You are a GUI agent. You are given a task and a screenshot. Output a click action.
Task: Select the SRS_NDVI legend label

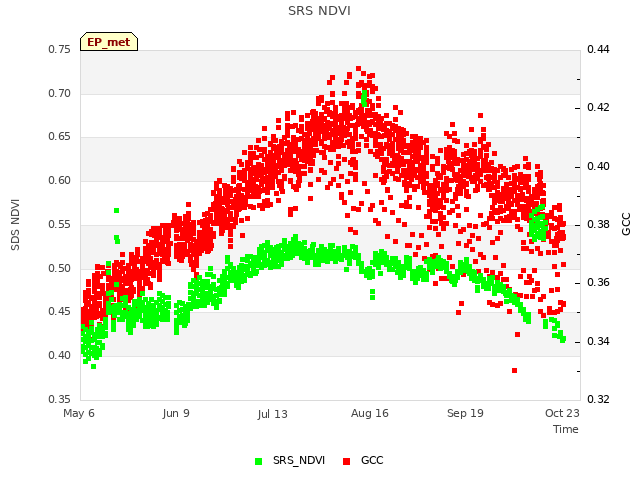pyautogui.click(x=299, y=460)
